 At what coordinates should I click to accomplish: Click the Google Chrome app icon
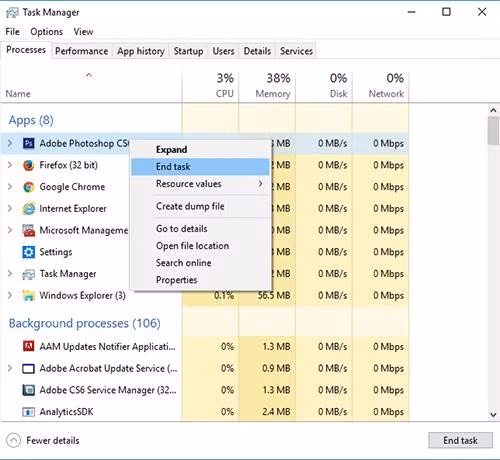(28, 187)
